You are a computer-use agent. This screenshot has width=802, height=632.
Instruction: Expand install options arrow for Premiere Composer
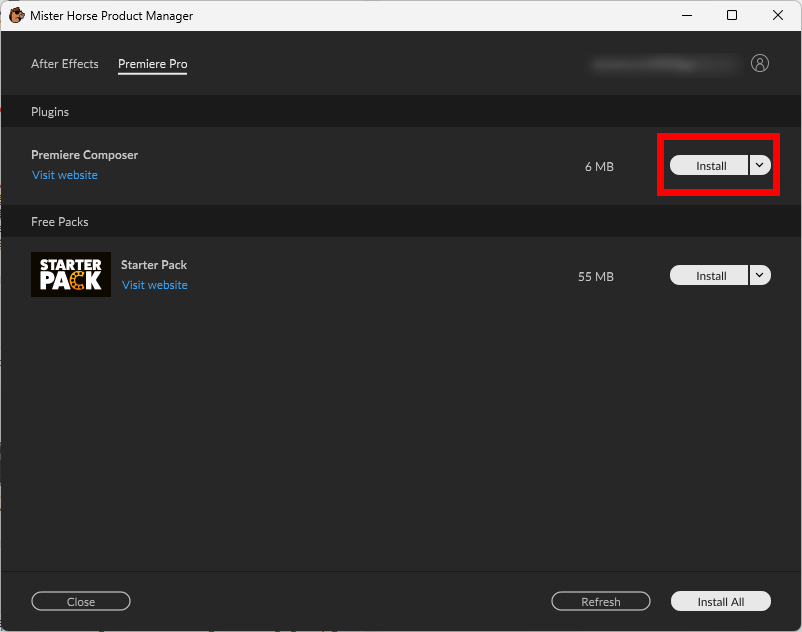click(x=760, y=166)
